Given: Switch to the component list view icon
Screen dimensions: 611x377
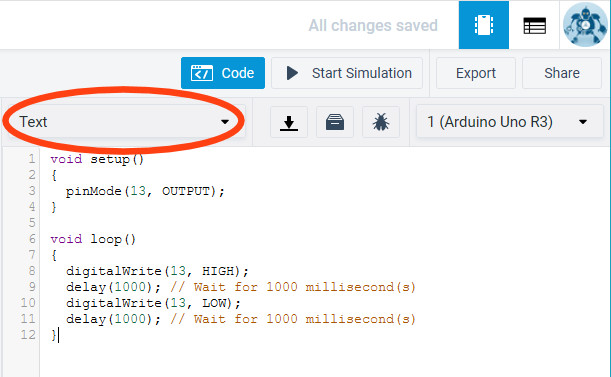Looking at the screenshot, I should click(534, 26).
